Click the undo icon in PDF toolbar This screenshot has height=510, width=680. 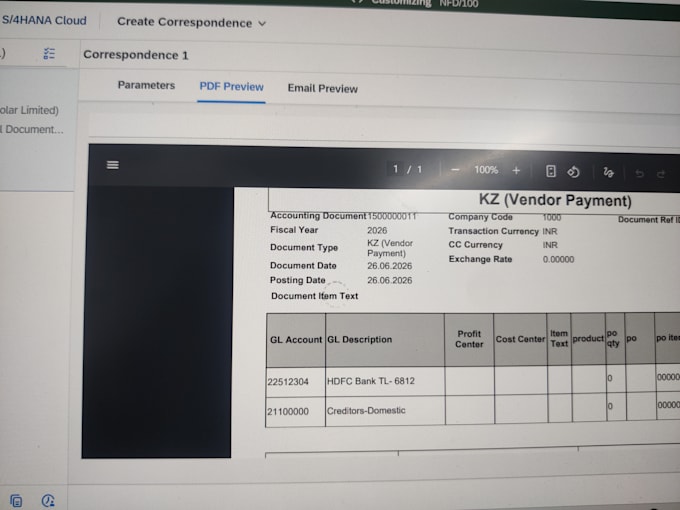coord(639,174)
